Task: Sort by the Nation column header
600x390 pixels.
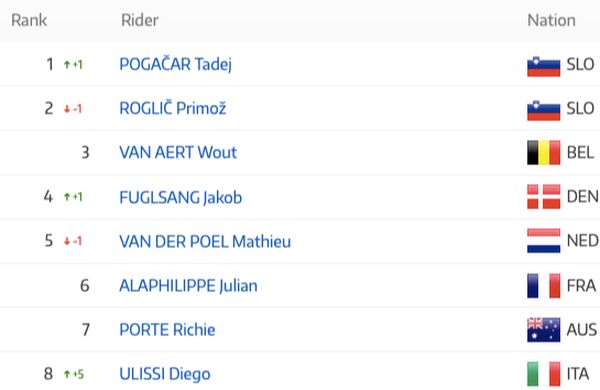Action: click(551, 20)
